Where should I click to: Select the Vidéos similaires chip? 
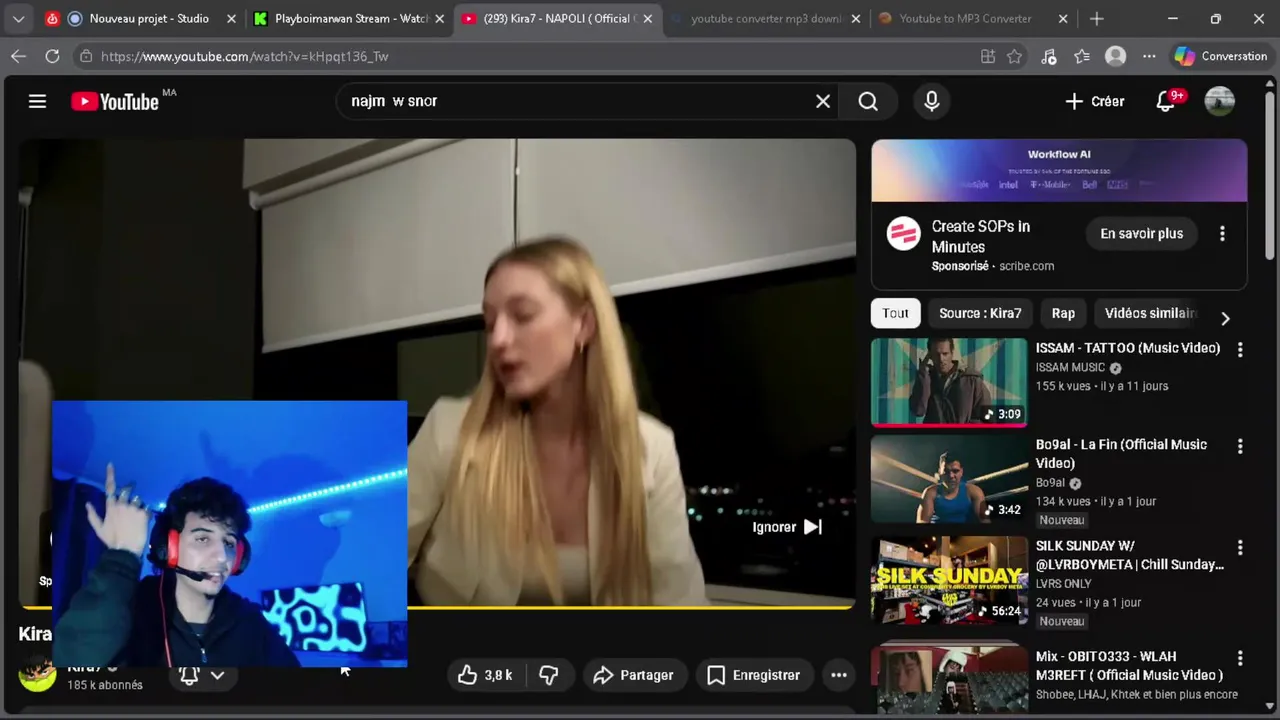(x=1150, y=313)
